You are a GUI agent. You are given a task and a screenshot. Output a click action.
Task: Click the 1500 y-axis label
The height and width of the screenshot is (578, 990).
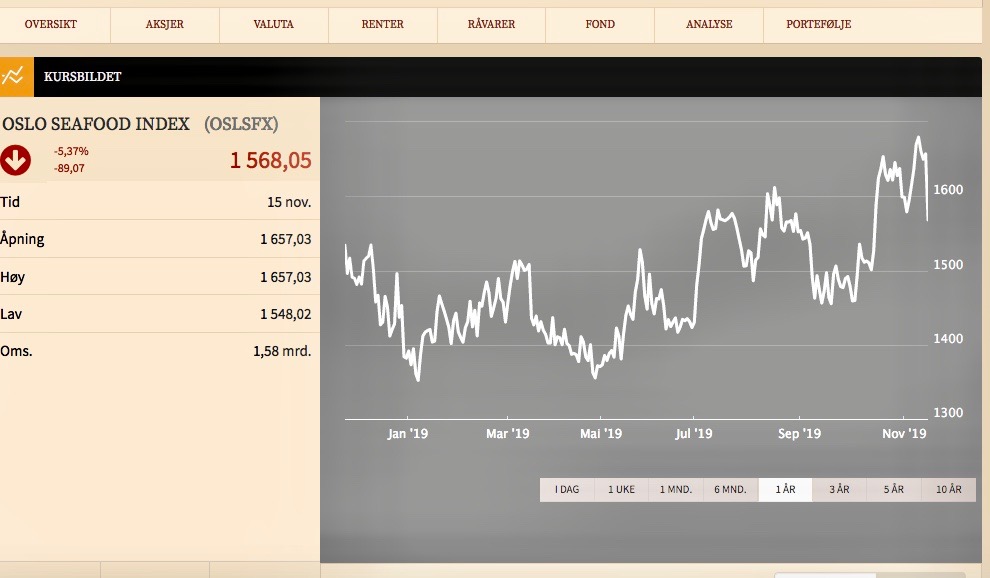[948, 265]
